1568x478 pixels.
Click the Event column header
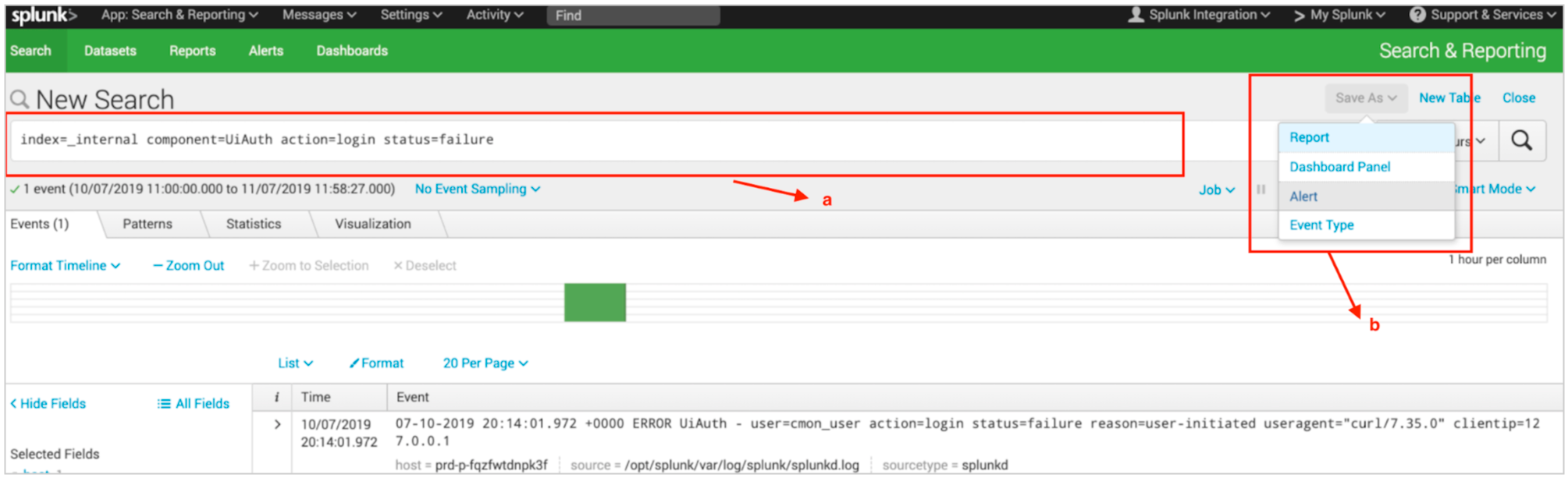[413, 398]
